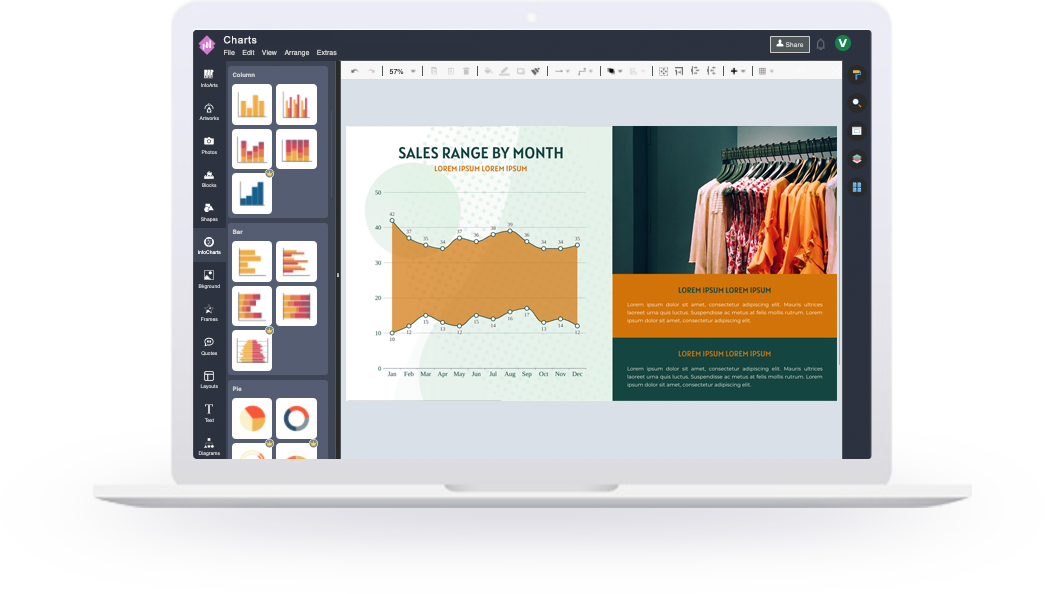Select the blue stepped column chart thumbnail
This screenshot has width=1045, height=594.
[x=252, y=193]
